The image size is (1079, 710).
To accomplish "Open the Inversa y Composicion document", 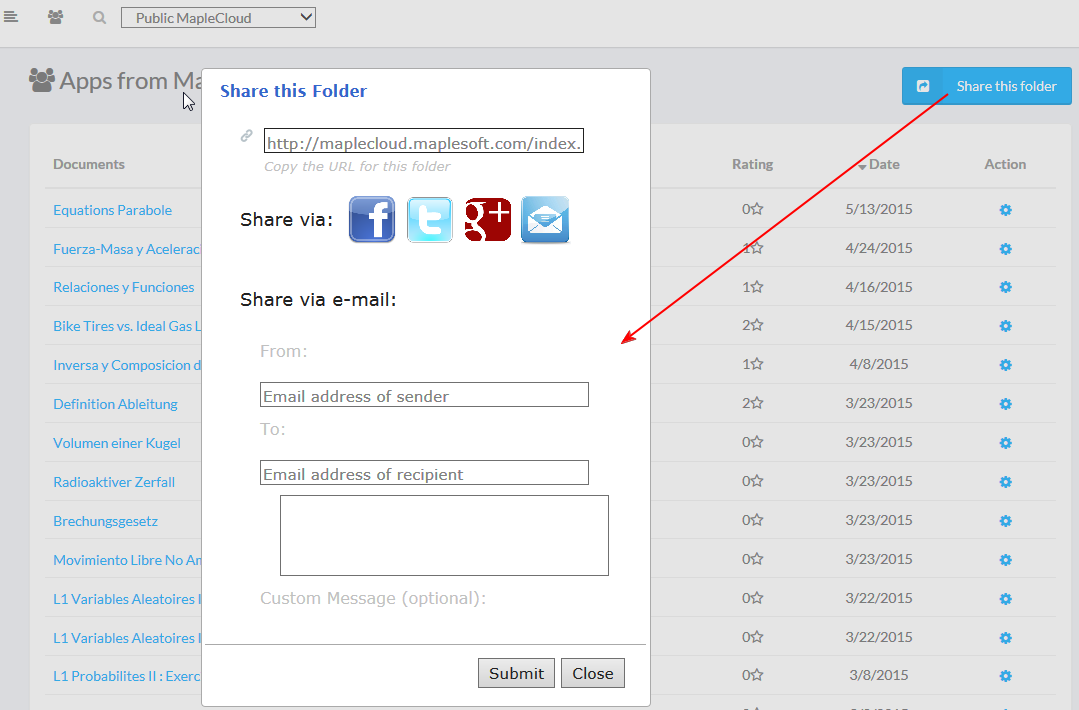I will pyautogui.click(x=127, y=365).
